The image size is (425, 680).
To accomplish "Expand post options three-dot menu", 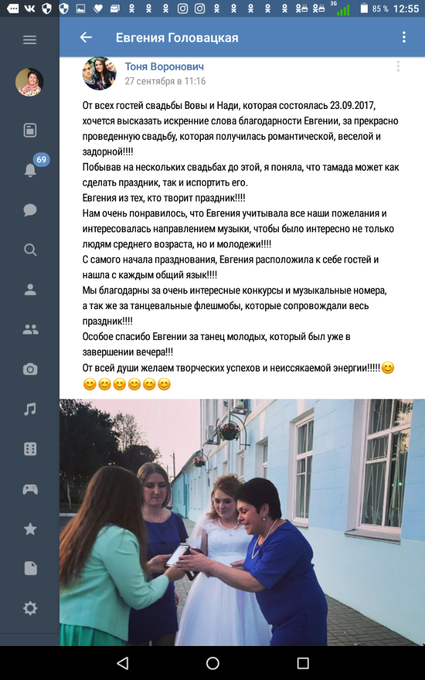I will (x=398, y=66).
